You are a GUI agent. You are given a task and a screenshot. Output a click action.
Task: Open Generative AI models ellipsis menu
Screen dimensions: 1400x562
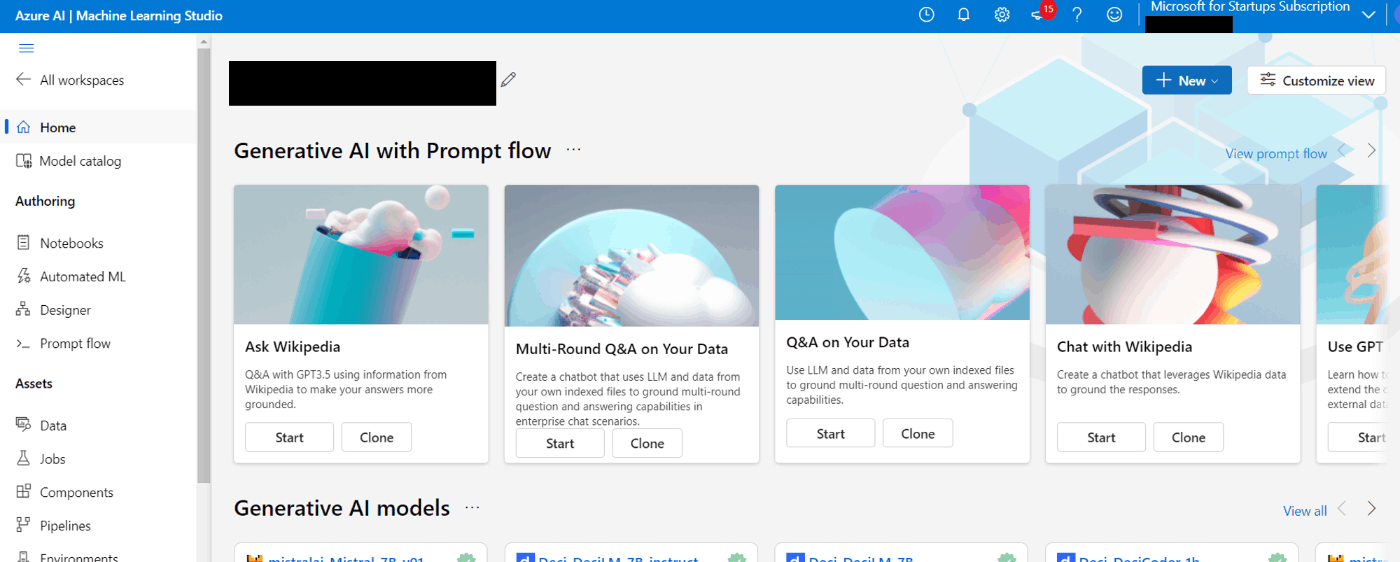(x=472, y=508)
